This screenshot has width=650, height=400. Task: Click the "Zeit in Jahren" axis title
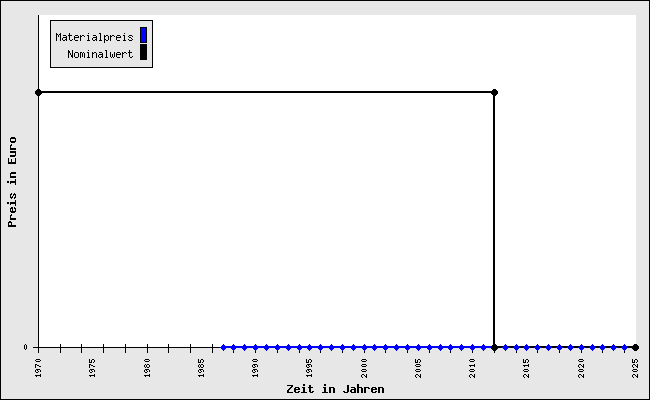point(335,389)
